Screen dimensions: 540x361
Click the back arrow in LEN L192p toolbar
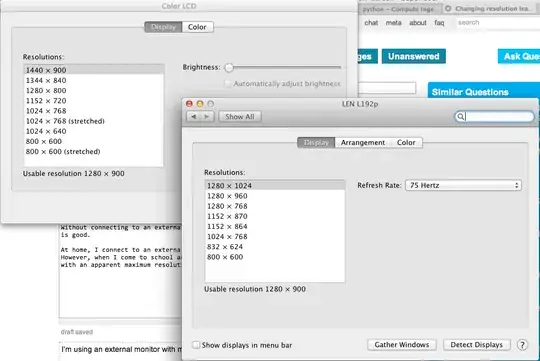pos(194,117)
